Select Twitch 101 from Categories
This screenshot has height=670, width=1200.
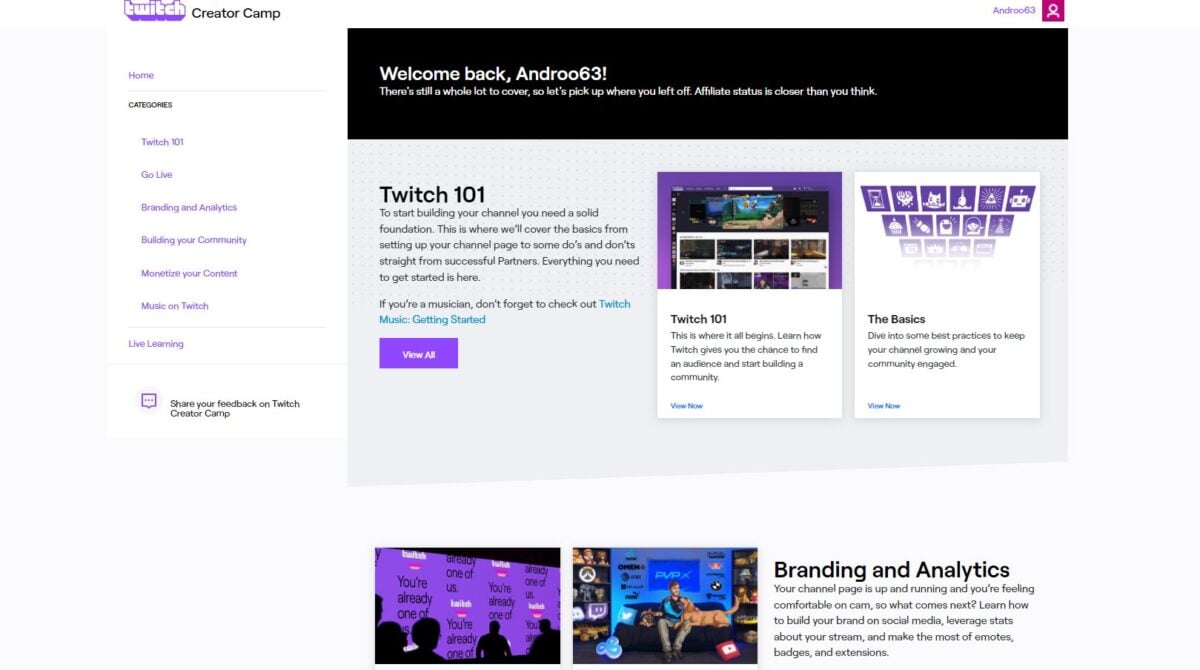point(161,141)
